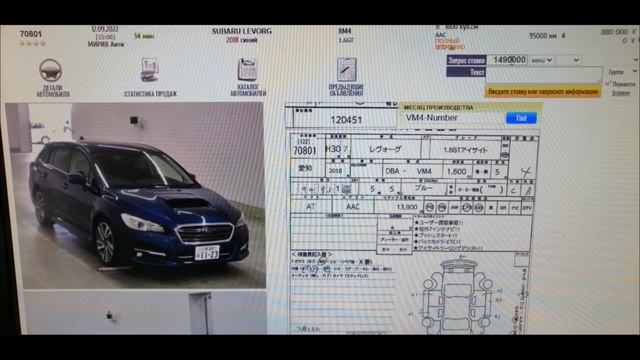Viewport: 640px width, 360px height.
Task: Click the rating stars under lot 70801
Action: (32, 43)
